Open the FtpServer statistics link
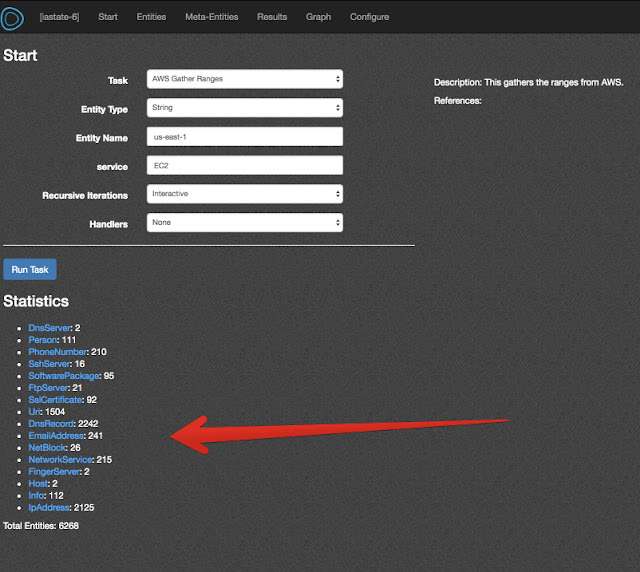Screen dimensions: 640x572 [48, 388]
